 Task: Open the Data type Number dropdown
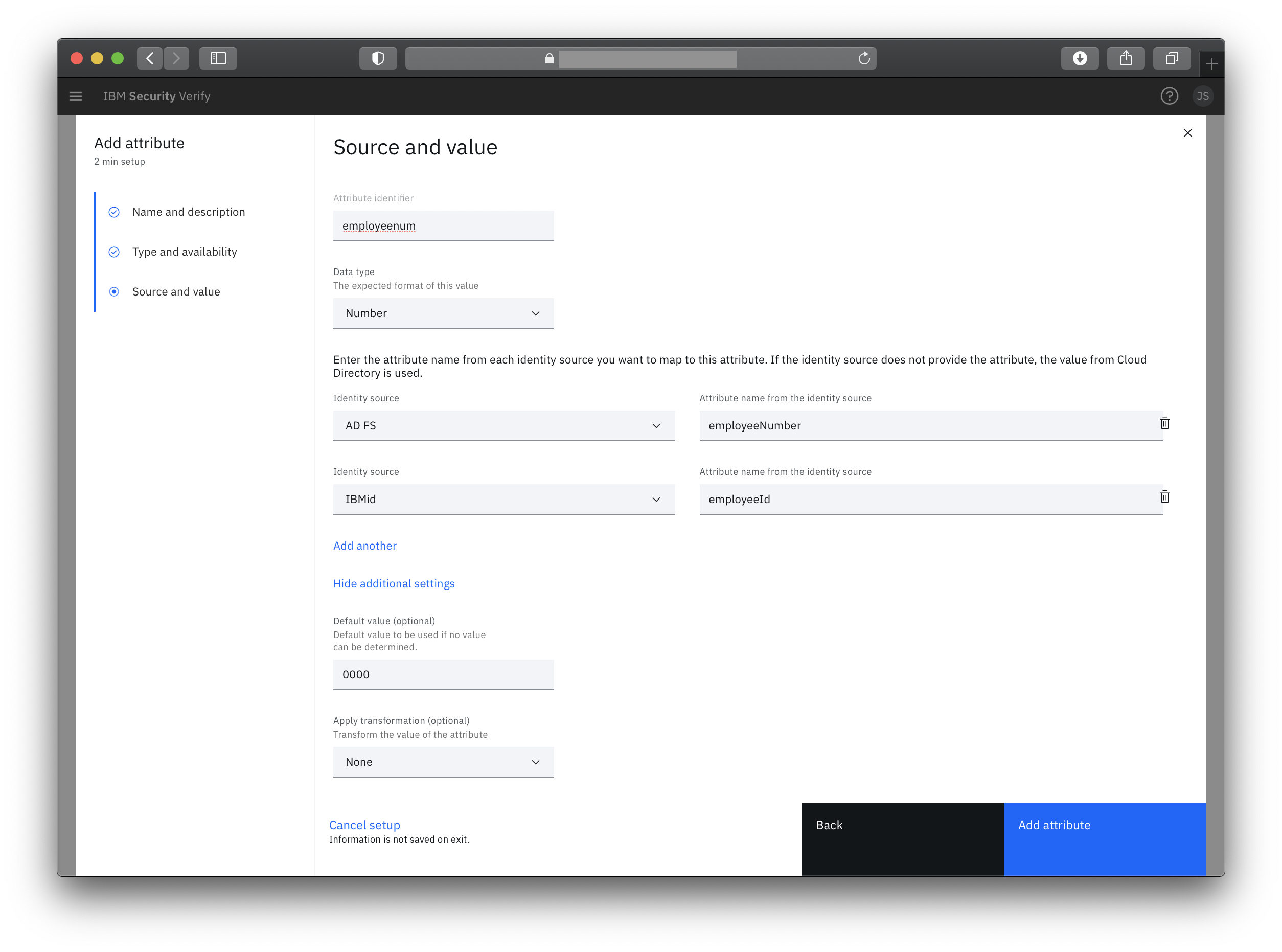(443, 313)
